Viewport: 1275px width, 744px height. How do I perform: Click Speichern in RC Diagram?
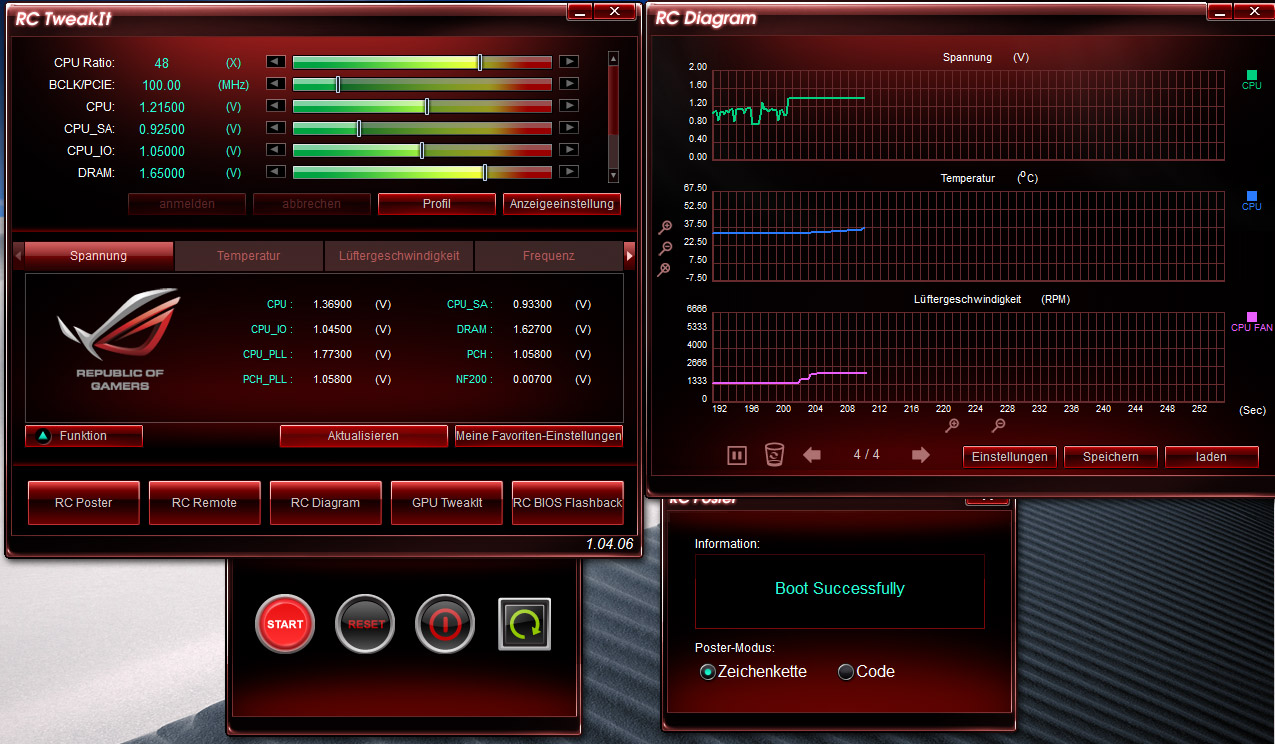(1111, 457)
